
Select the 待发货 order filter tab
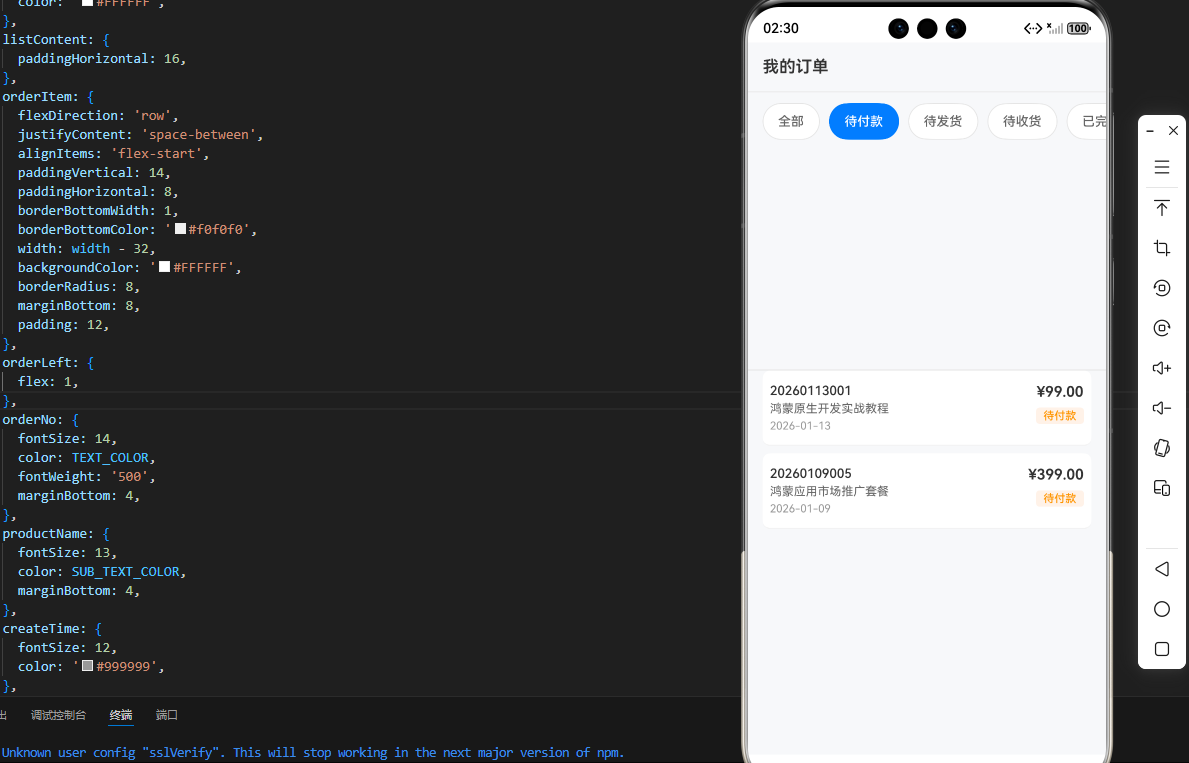(943, 121)
